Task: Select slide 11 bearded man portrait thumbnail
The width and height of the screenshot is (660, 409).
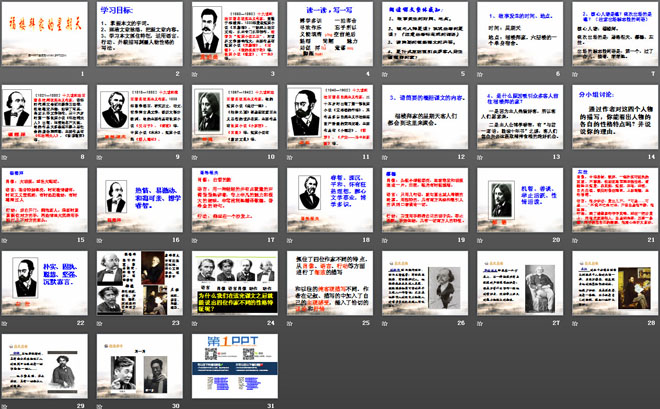Action: pyautogui.click(x=330, y=117)
